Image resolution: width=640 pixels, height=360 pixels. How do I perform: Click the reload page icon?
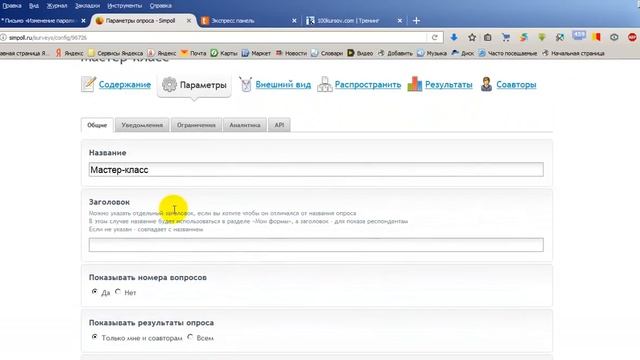point(435,38)
